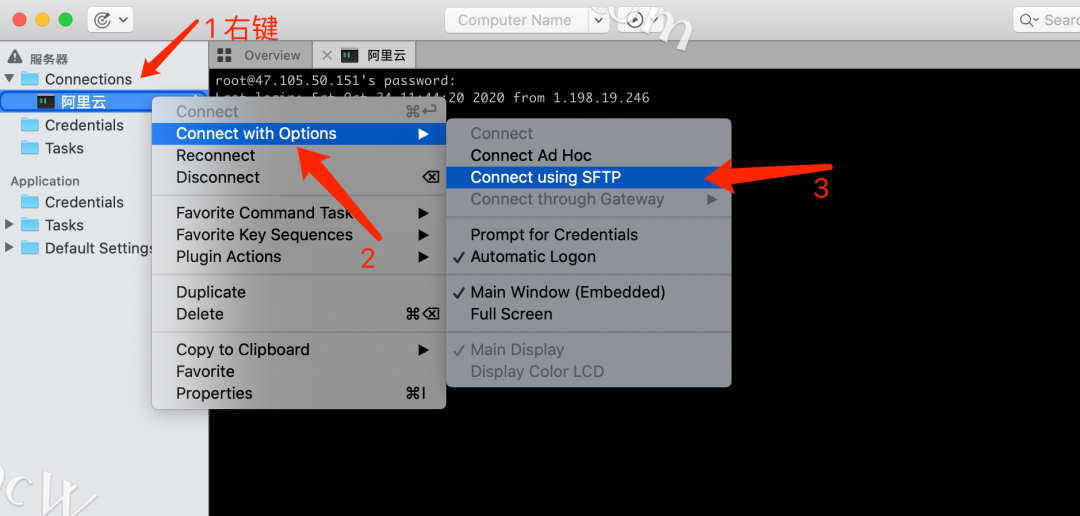The width and height of the screenshot is (1080, 516).
Task: Expand the Default Settings tree node
Action: click(9, 247)
